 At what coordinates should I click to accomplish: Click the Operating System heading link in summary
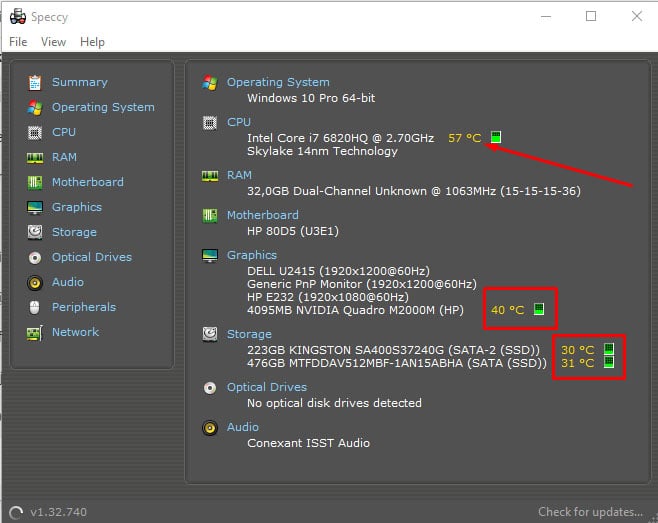[278, 82]
